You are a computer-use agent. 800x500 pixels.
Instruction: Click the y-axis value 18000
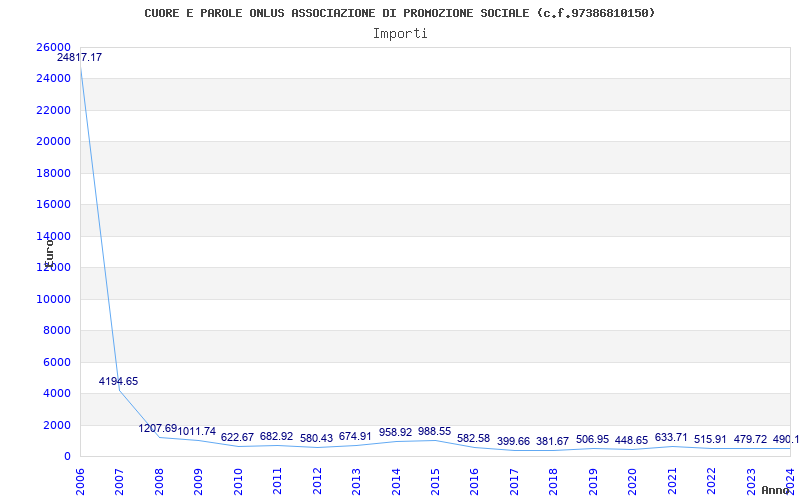click(x=53, y=173)
